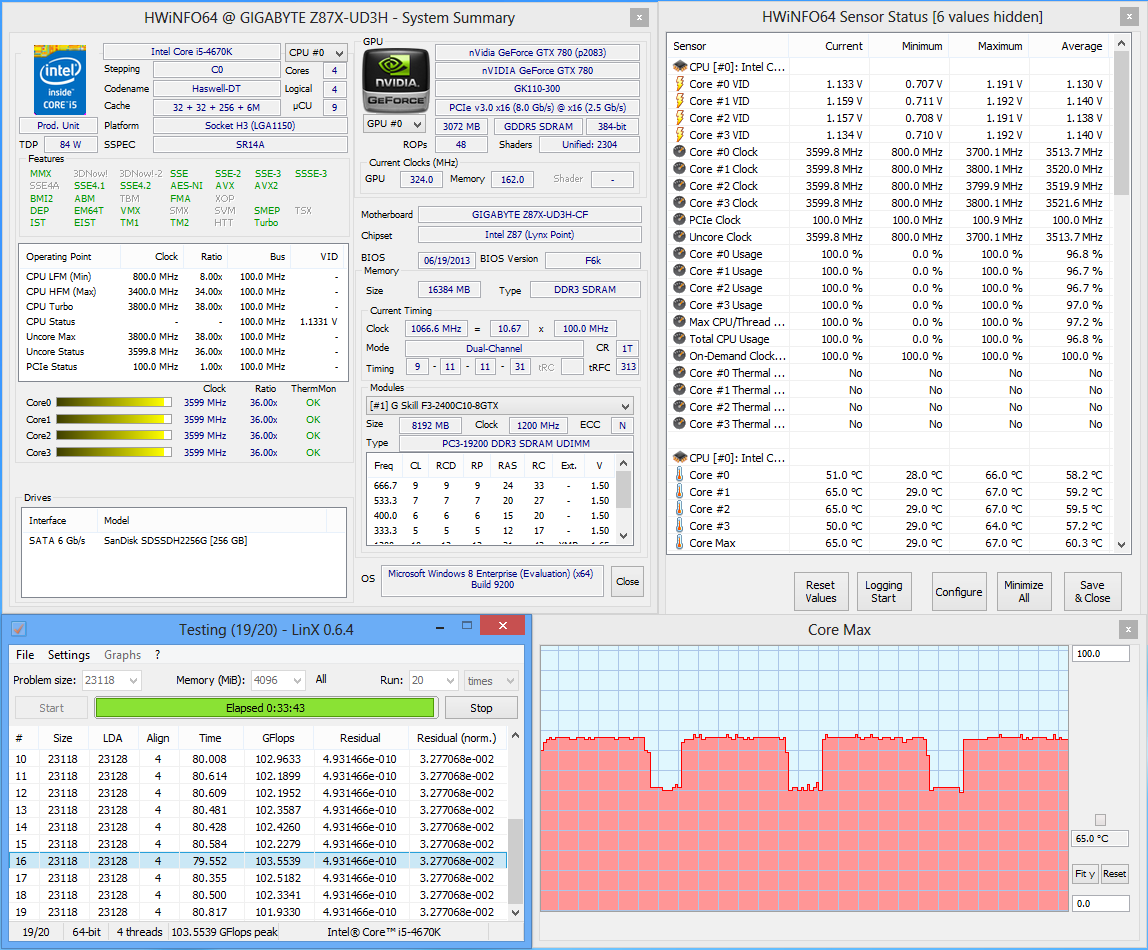The width and height of the screenshot is (1148, 950).
Task: Click the lightning bolt icon beside Core #3 VID
Action: pyautogui.click(x=679, y=134)
